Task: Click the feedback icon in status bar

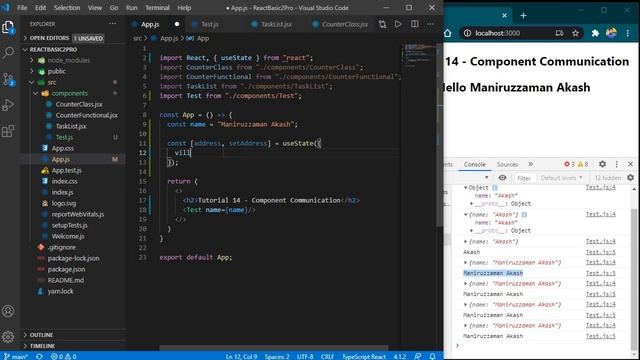Action: pos(418,356)
